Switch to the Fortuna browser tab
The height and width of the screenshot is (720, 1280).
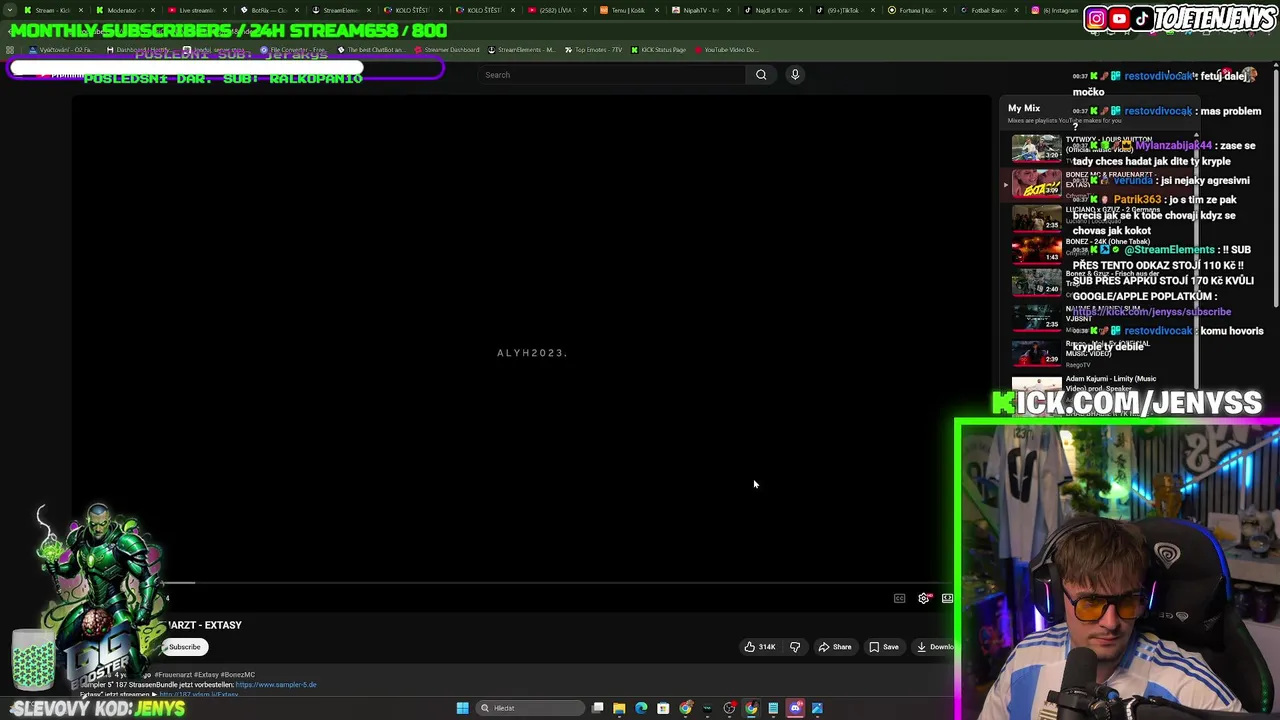point(915,10)
